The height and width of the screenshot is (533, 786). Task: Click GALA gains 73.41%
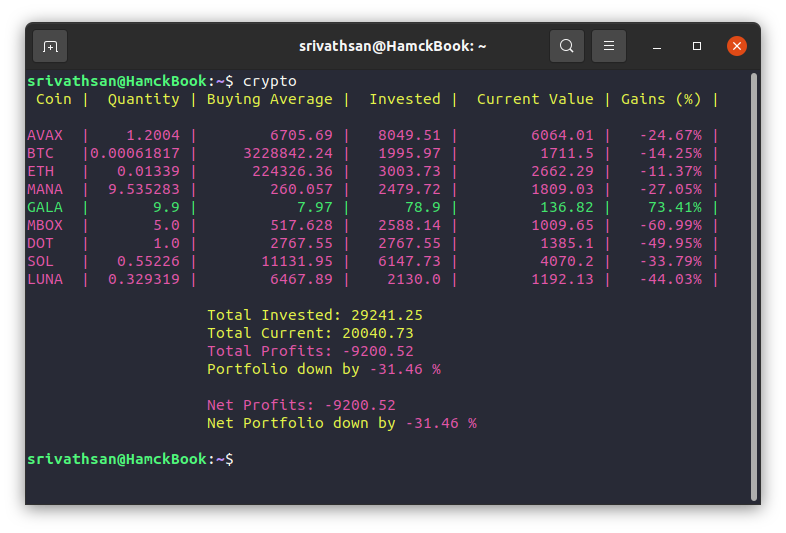(x=675, y=208)
